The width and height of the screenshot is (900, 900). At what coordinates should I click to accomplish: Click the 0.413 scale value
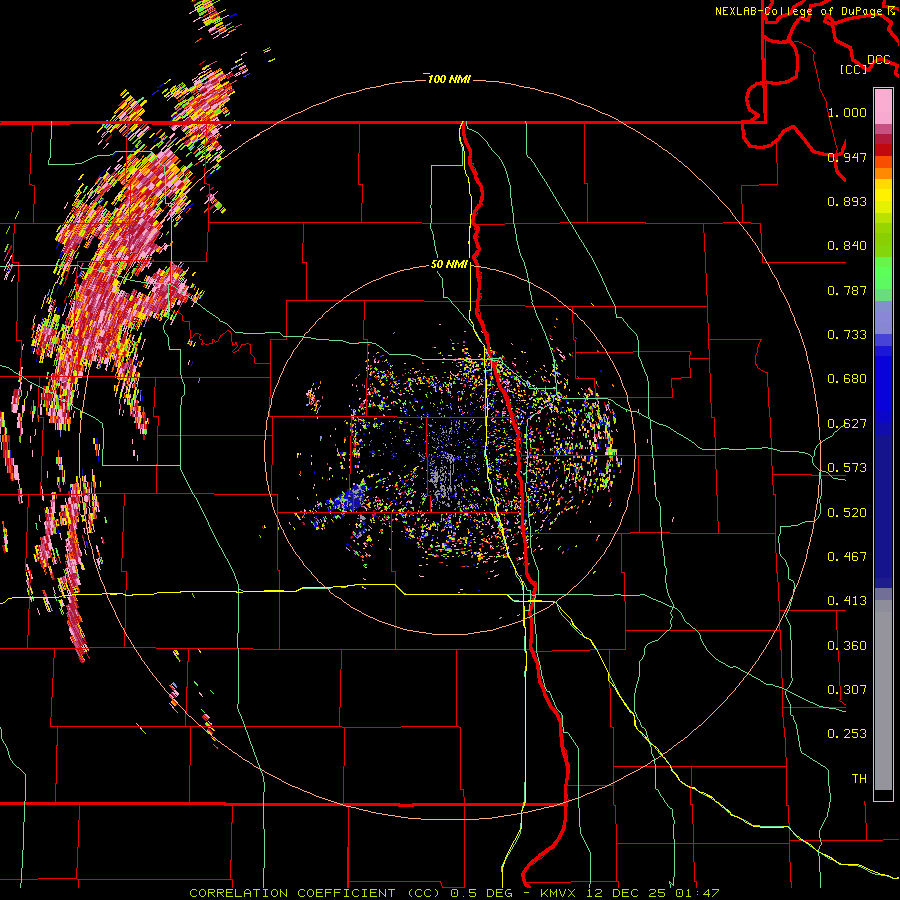point(847,601)
